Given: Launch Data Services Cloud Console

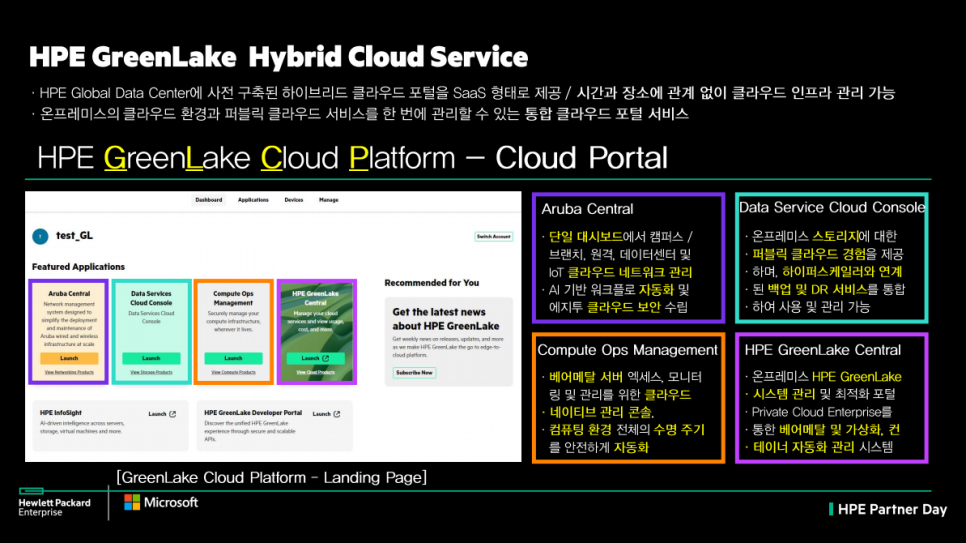Looking at the screenshot, I should tap(151, 358).
